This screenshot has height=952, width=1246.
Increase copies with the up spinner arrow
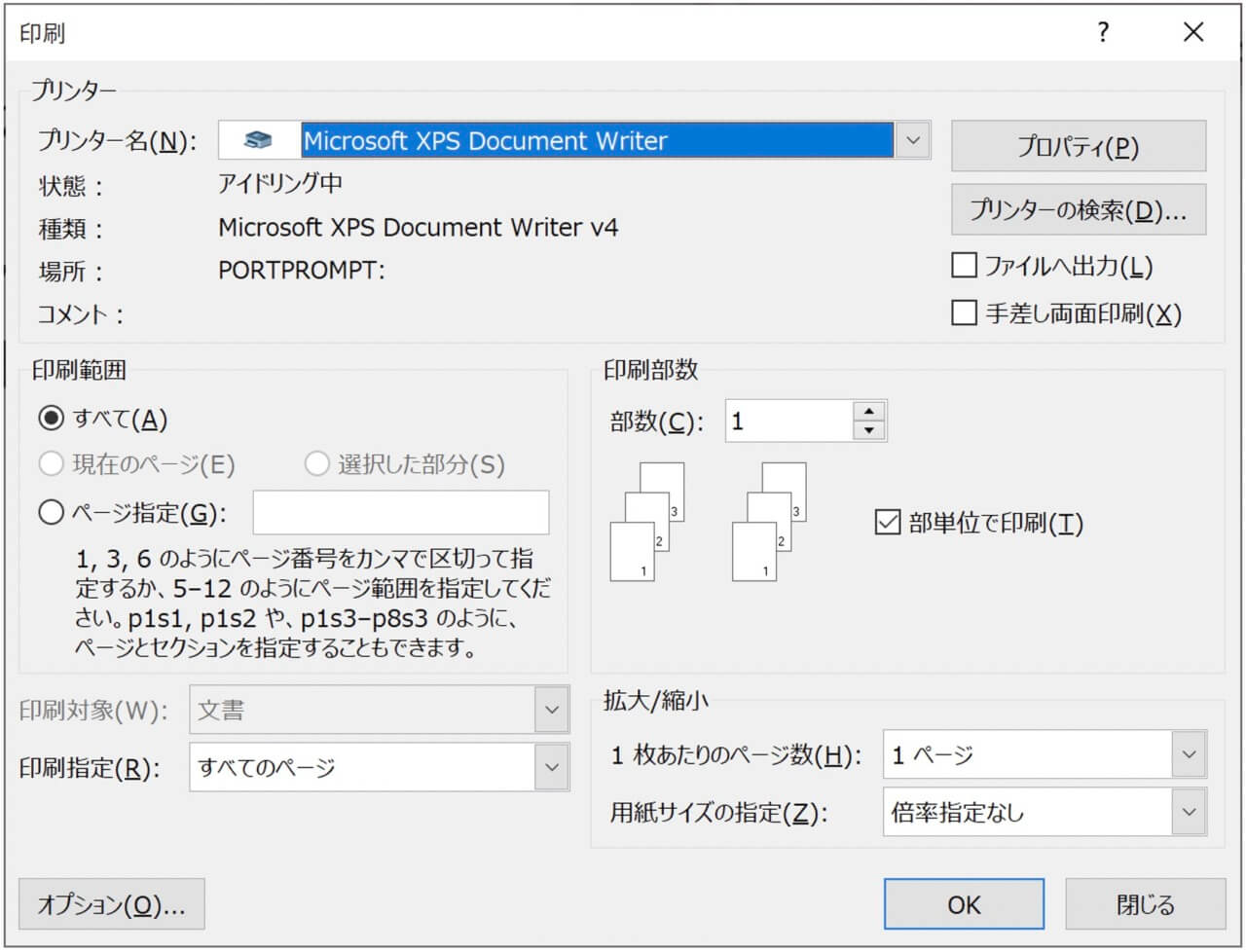(x=868, y=411)
